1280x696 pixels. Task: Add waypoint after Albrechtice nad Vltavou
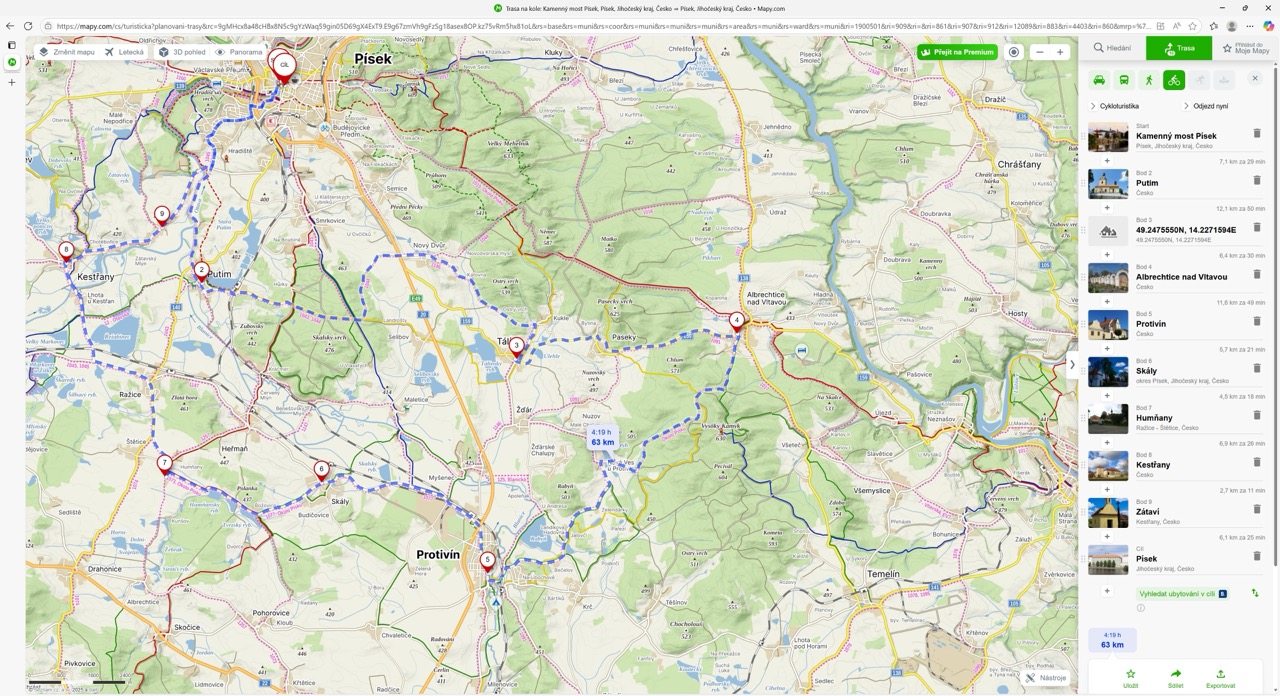[x=1107, y=302]
